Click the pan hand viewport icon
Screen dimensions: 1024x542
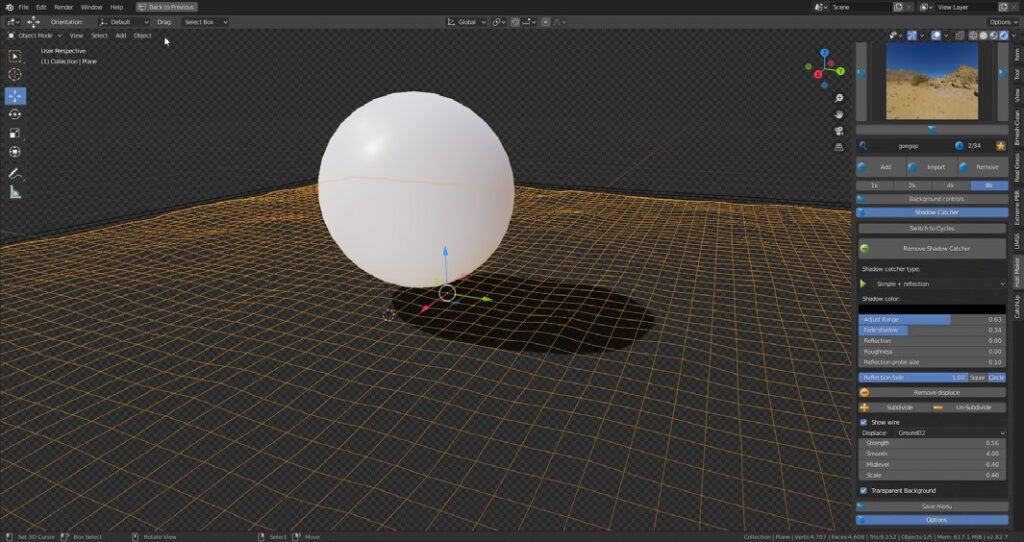[x=839, y=114]
